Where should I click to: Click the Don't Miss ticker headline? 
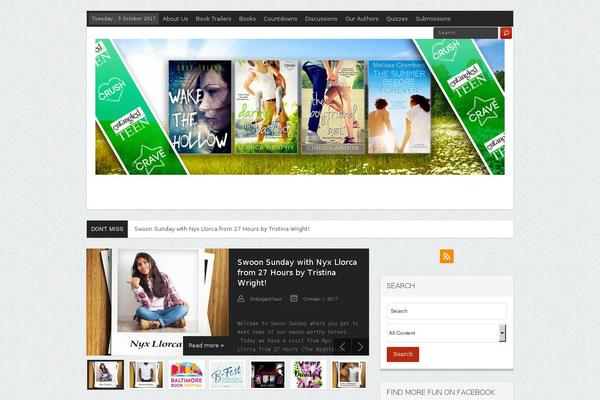point(222,229)
